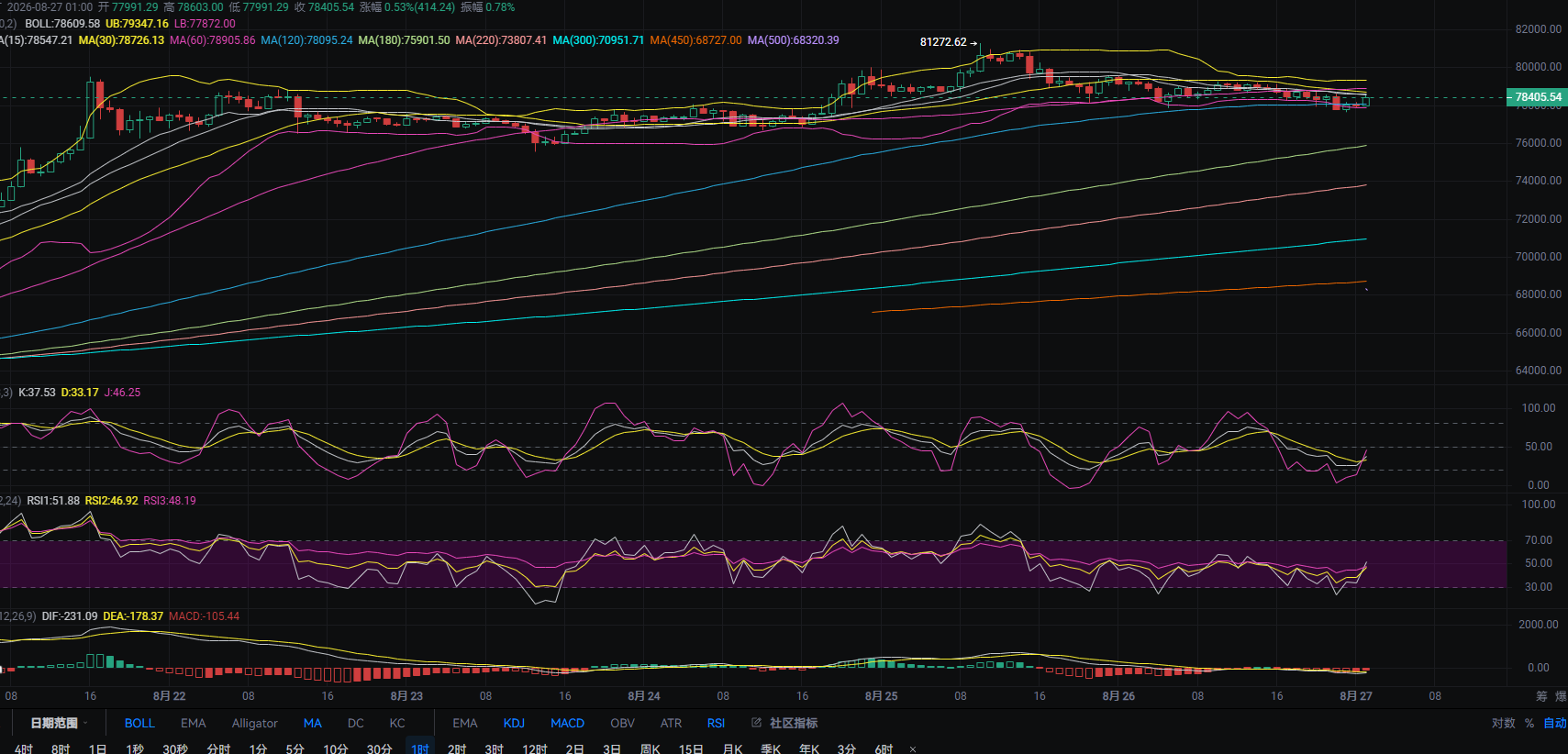The image size is (1568, 754).
Task: Toggle the MA main indicator
Action: 312,723
